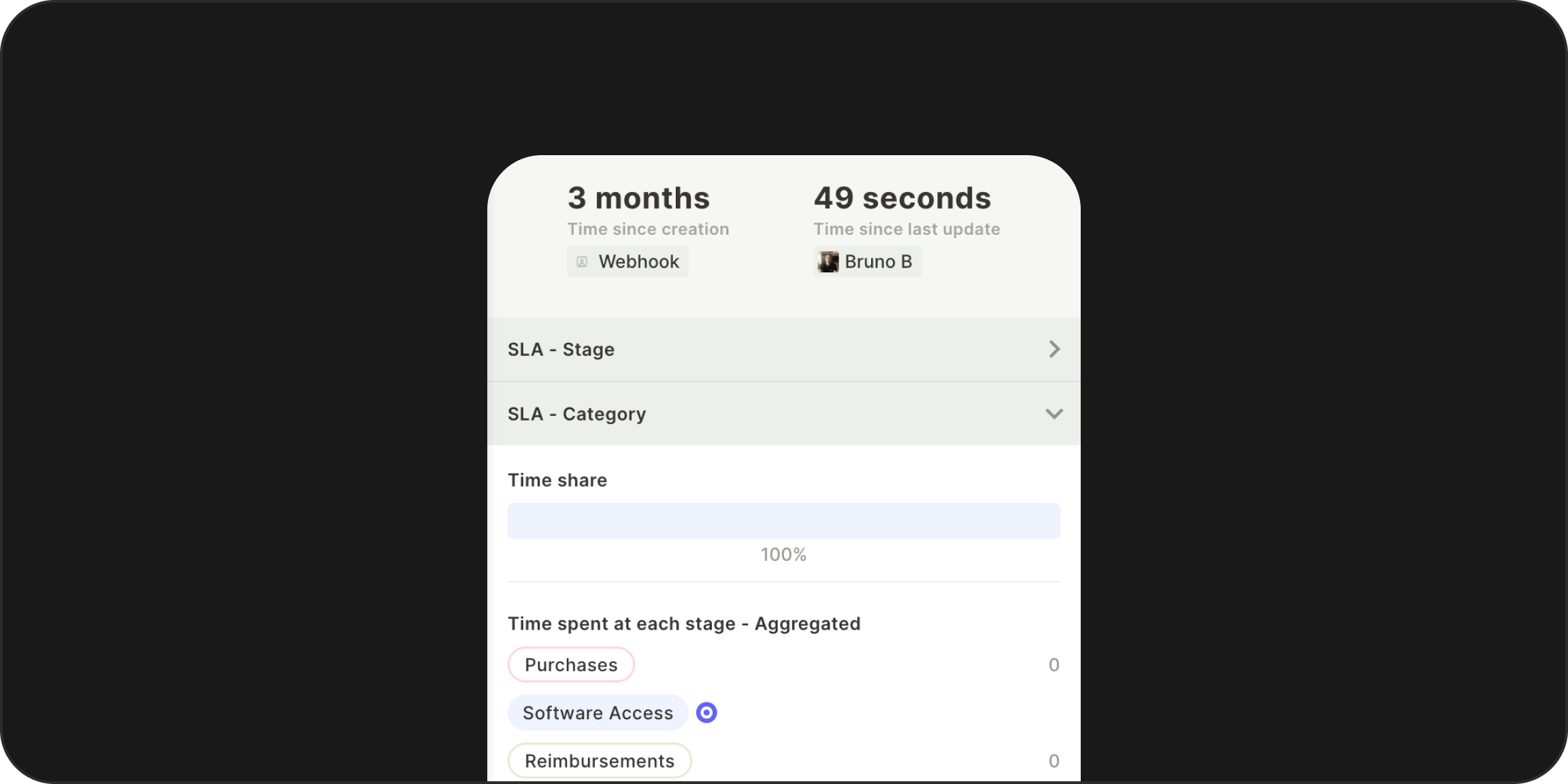Toggle the Purchases category tag
Image resolution: width=1568 pixels, height=784 pixels.
coord(571,664)
